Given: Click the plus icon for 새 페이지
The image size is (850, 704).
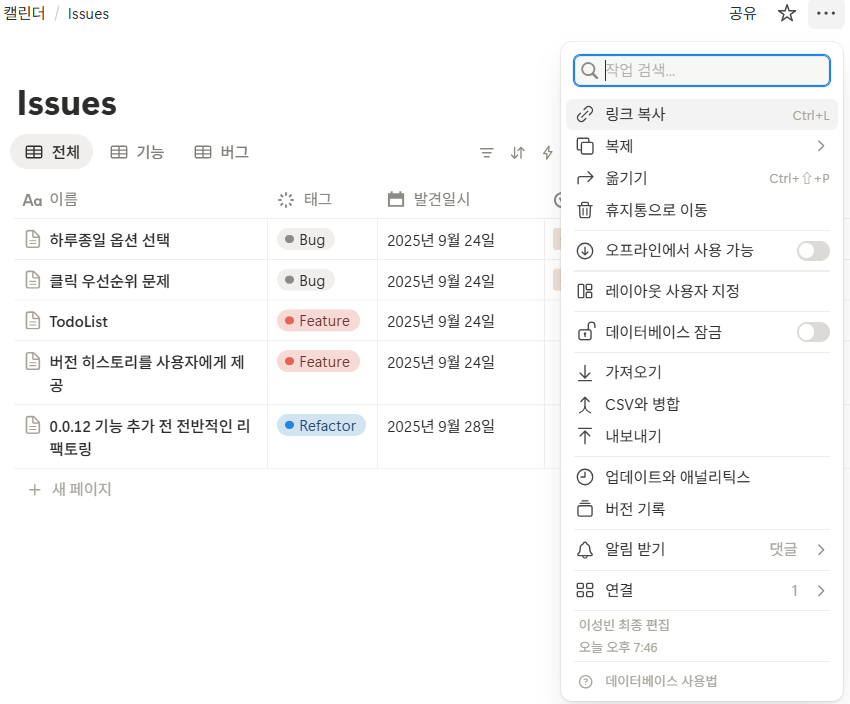Looking at the screenshot, I should coord(35,490).
